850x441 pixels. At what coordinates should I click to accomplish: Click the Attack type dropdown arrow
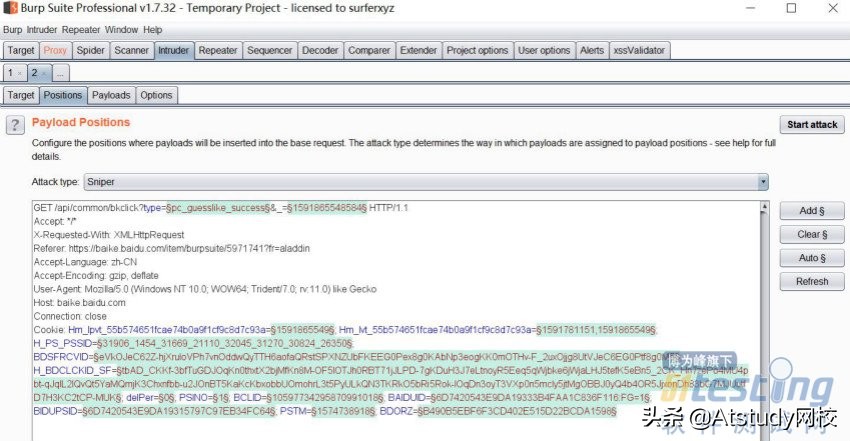click(763, 182)
